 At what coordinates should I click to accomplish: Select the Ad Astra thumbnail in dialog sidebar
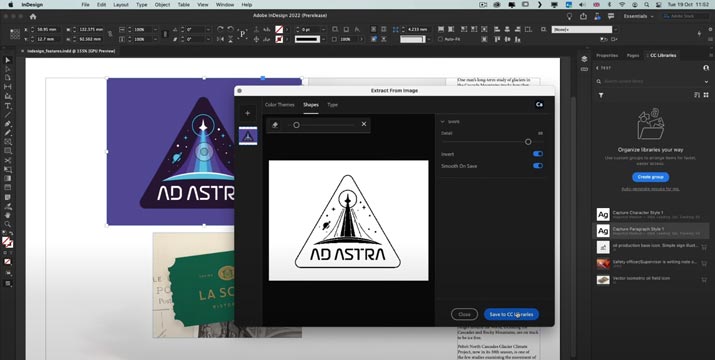(x=248, y=136)
